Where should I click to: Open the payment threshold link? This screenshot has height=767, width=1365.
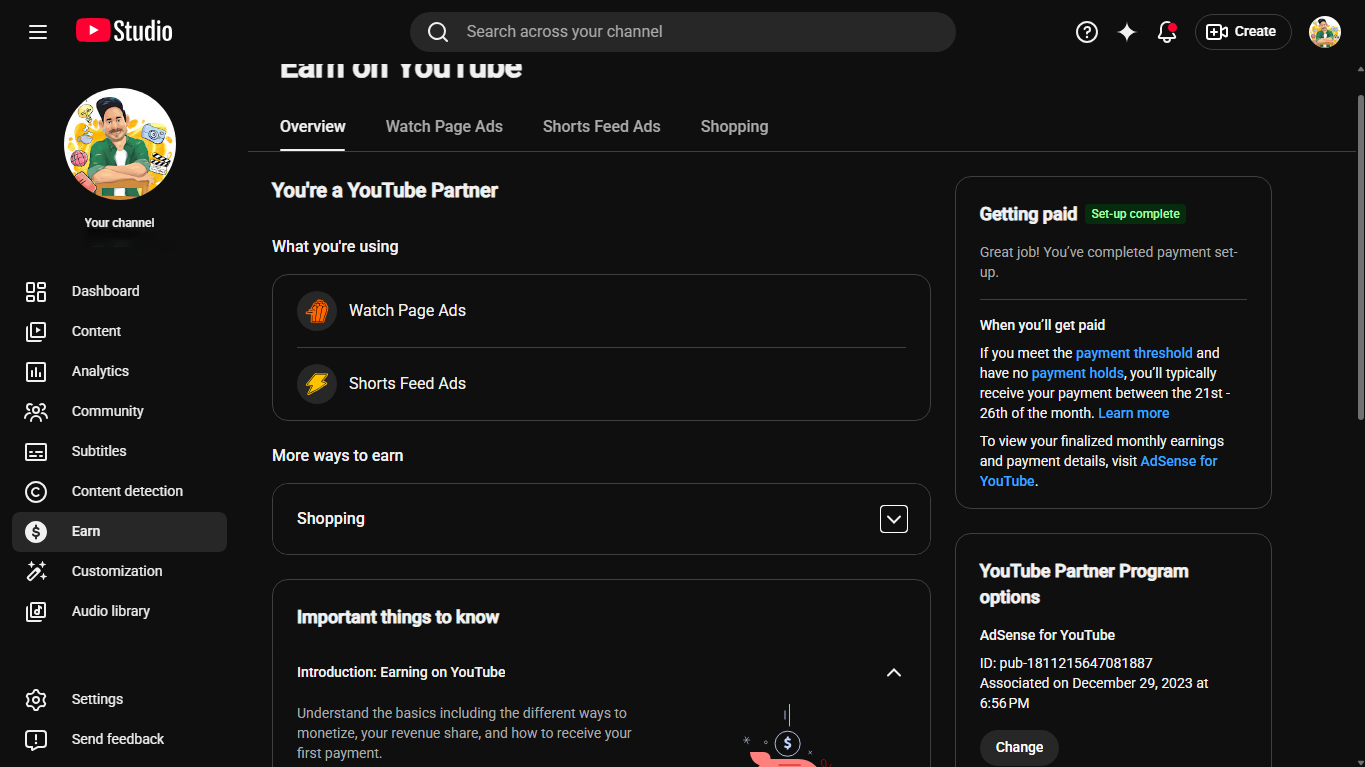(x=1134, y=353)
